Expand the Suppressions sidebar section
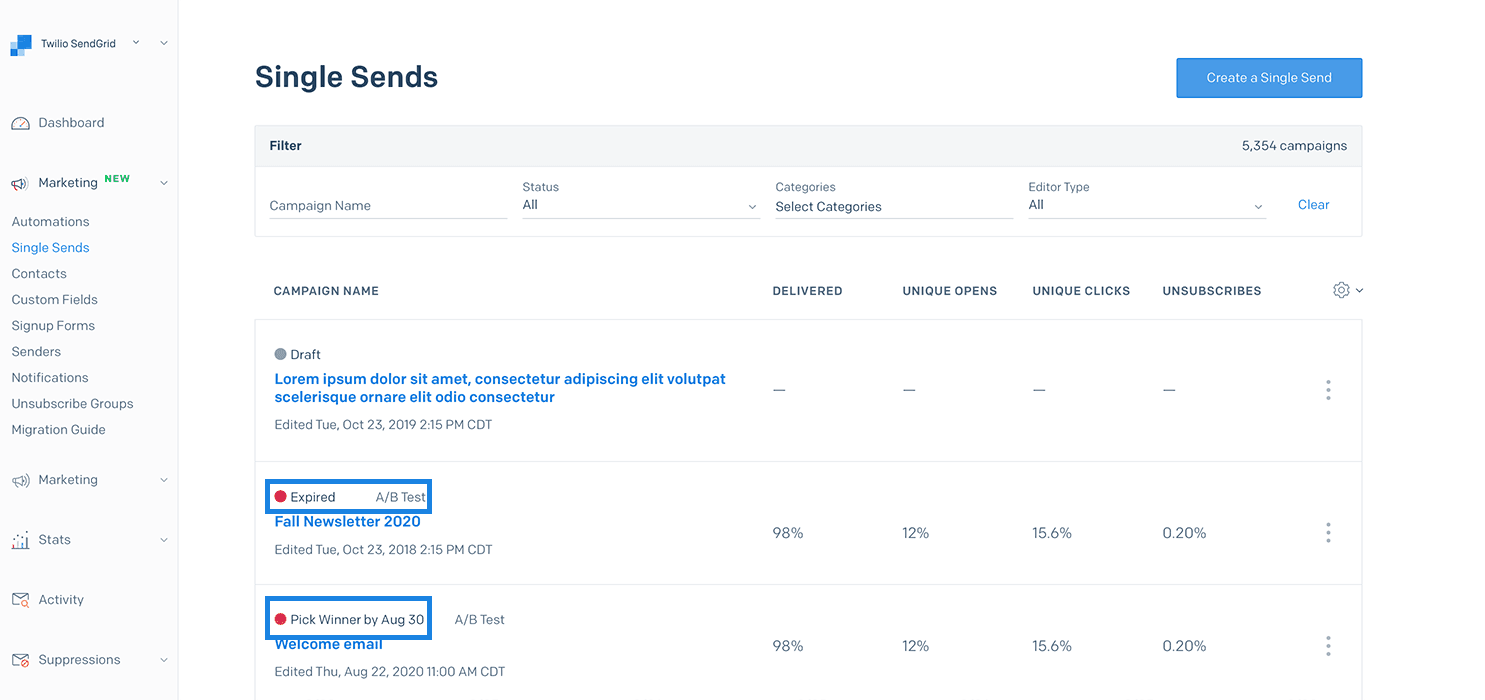Screen dimensions: 1485x700 (163, 659)
